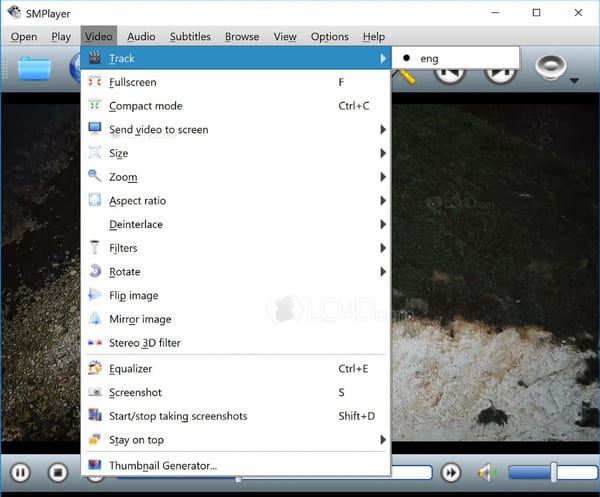
Task: Open the Help menu
Action: click(x=374, y=37)
